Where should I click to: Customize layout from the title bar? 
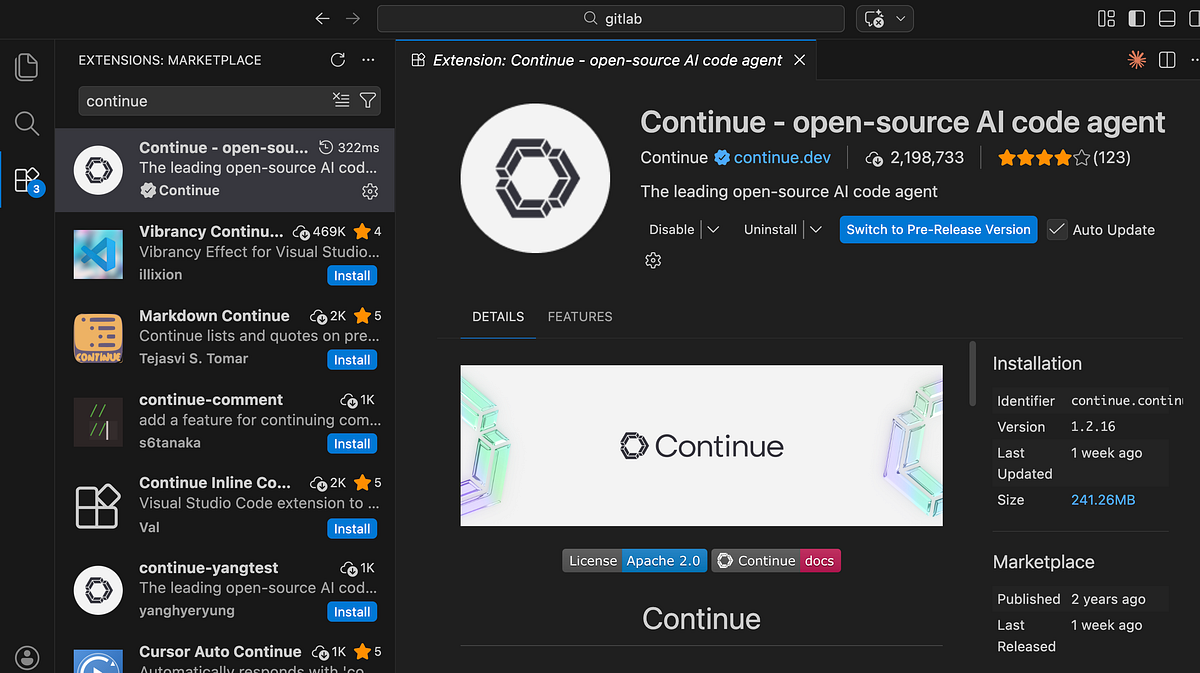(x=1106, y=18)
